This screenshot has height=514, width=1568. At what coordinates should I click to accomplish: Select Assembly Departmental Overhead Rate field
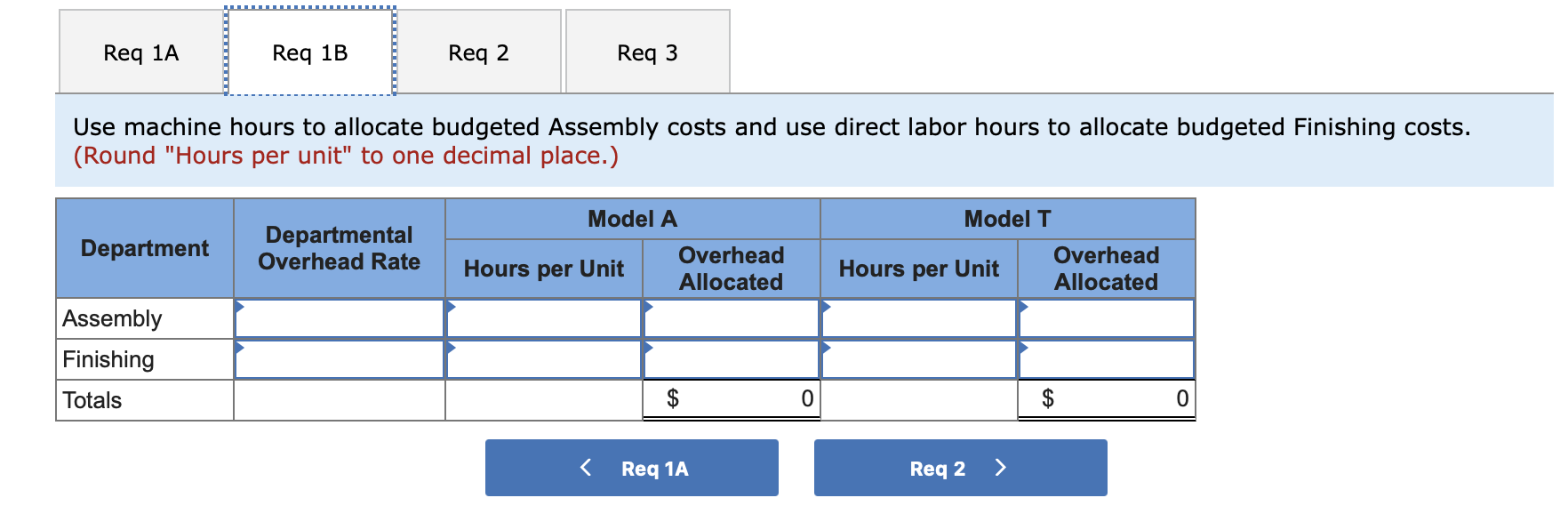click(x=340, y=318)
